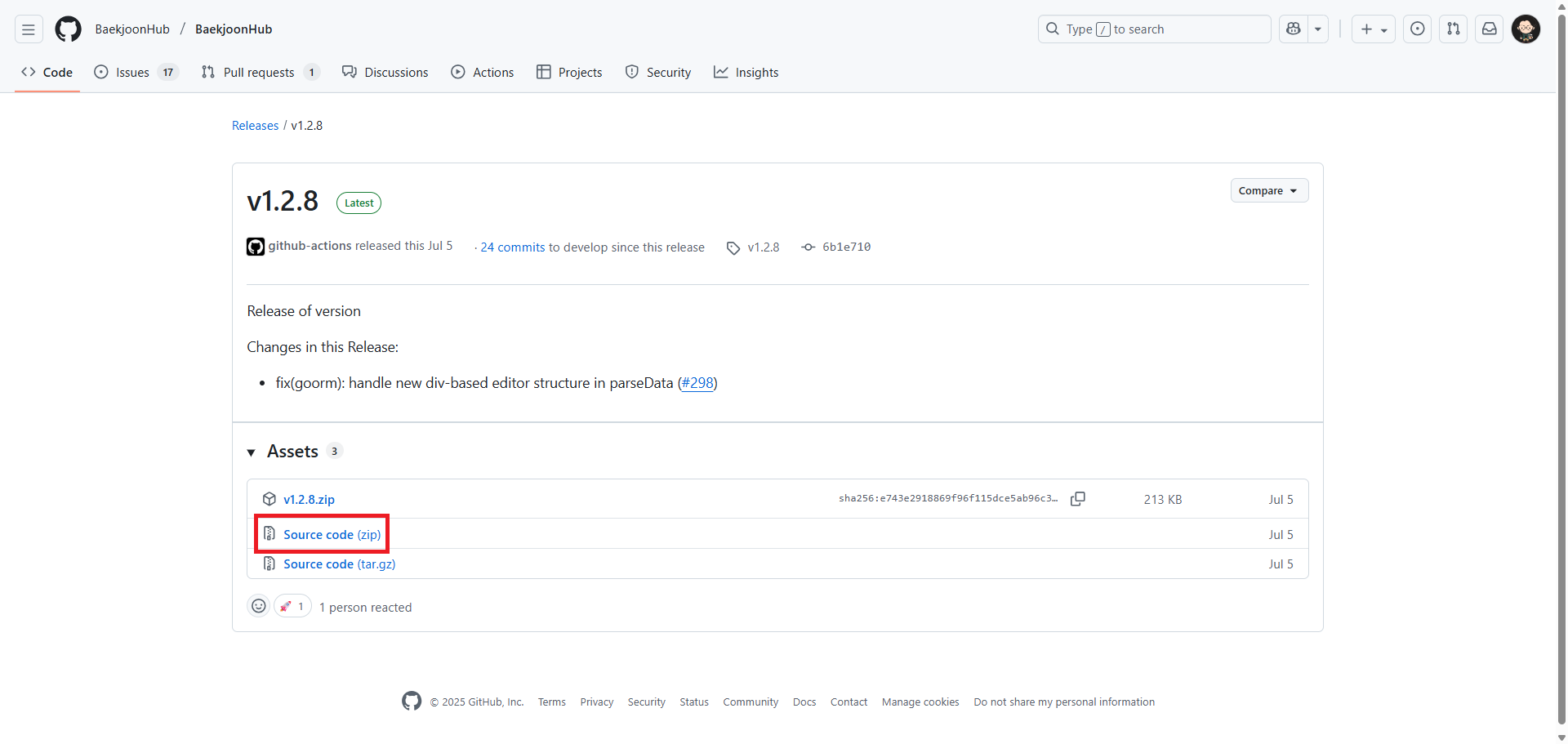
Task: Open the user profile avatar menu
Action: pyautogui.click(x=1526, y=29)
